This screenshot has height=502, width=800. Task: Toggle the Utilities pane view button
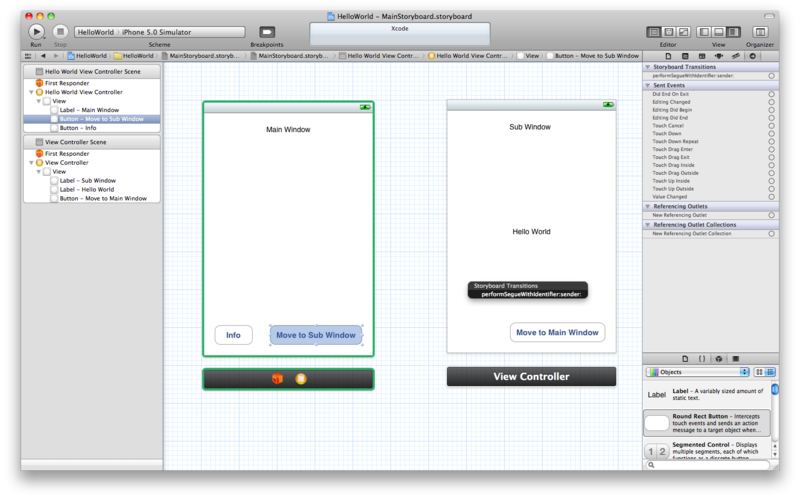pyautogui.click(x=734, y=32)
